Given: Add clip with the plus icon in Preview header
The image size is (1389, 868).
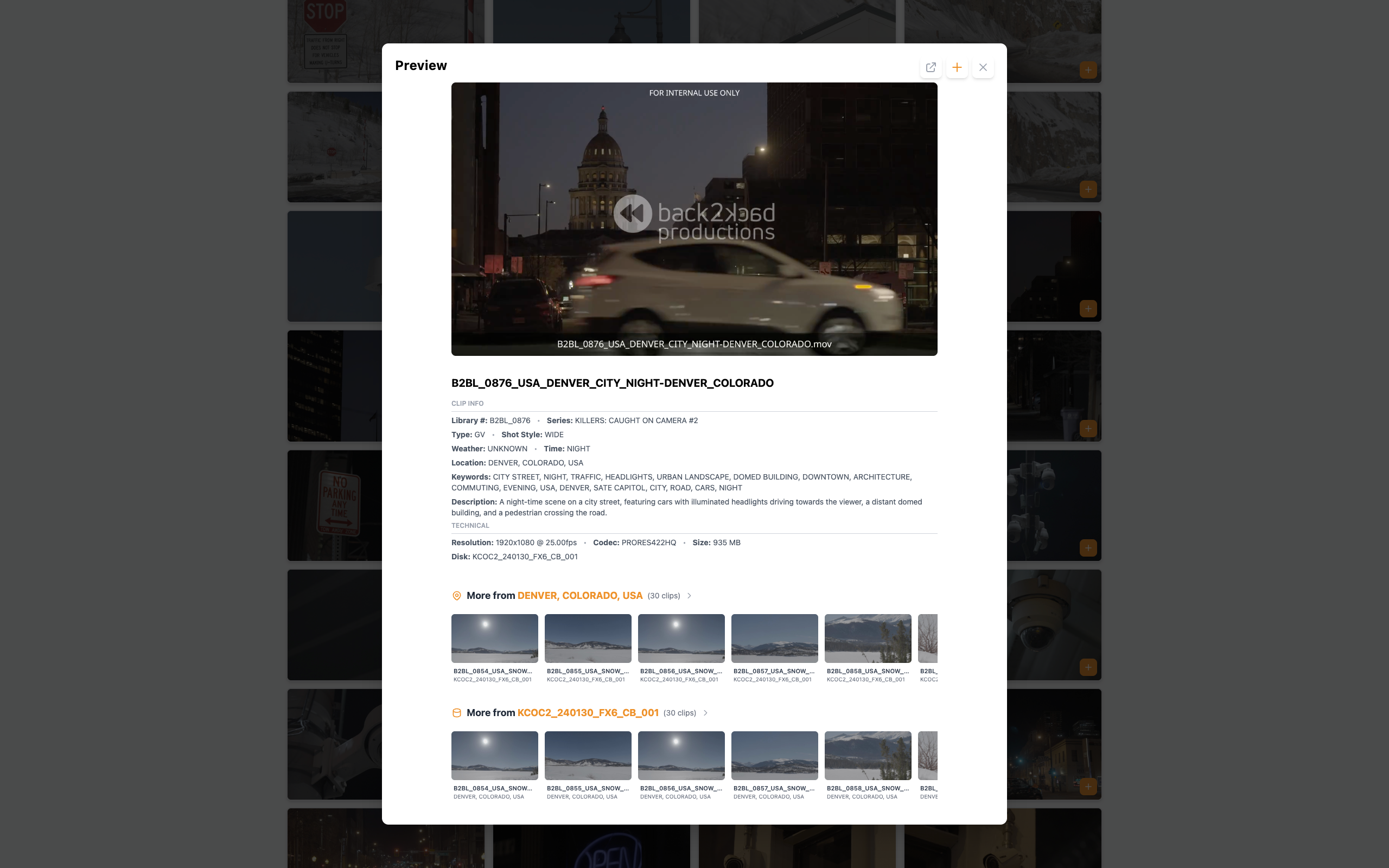Looking at the screenshot, I should (x=957, y=67).
